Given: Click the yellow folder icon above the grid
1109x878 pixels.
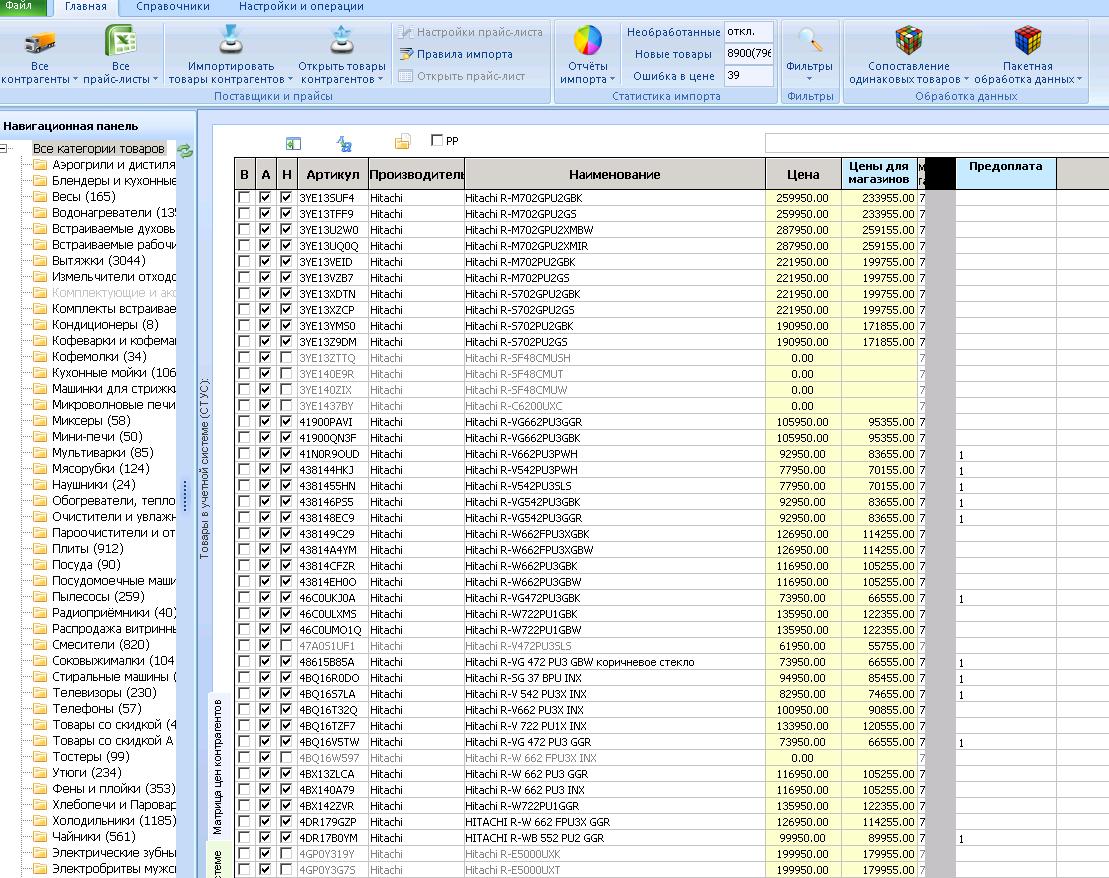Looking at the screenshot, I should point(402,142).
